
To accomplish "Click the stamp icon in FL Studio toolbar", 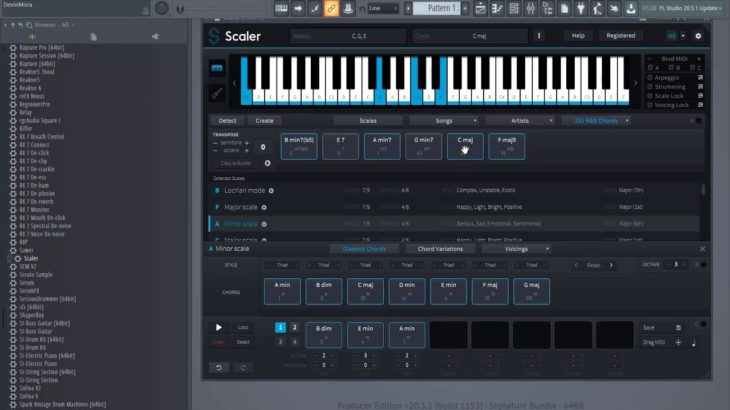I will tap(348, 8).
